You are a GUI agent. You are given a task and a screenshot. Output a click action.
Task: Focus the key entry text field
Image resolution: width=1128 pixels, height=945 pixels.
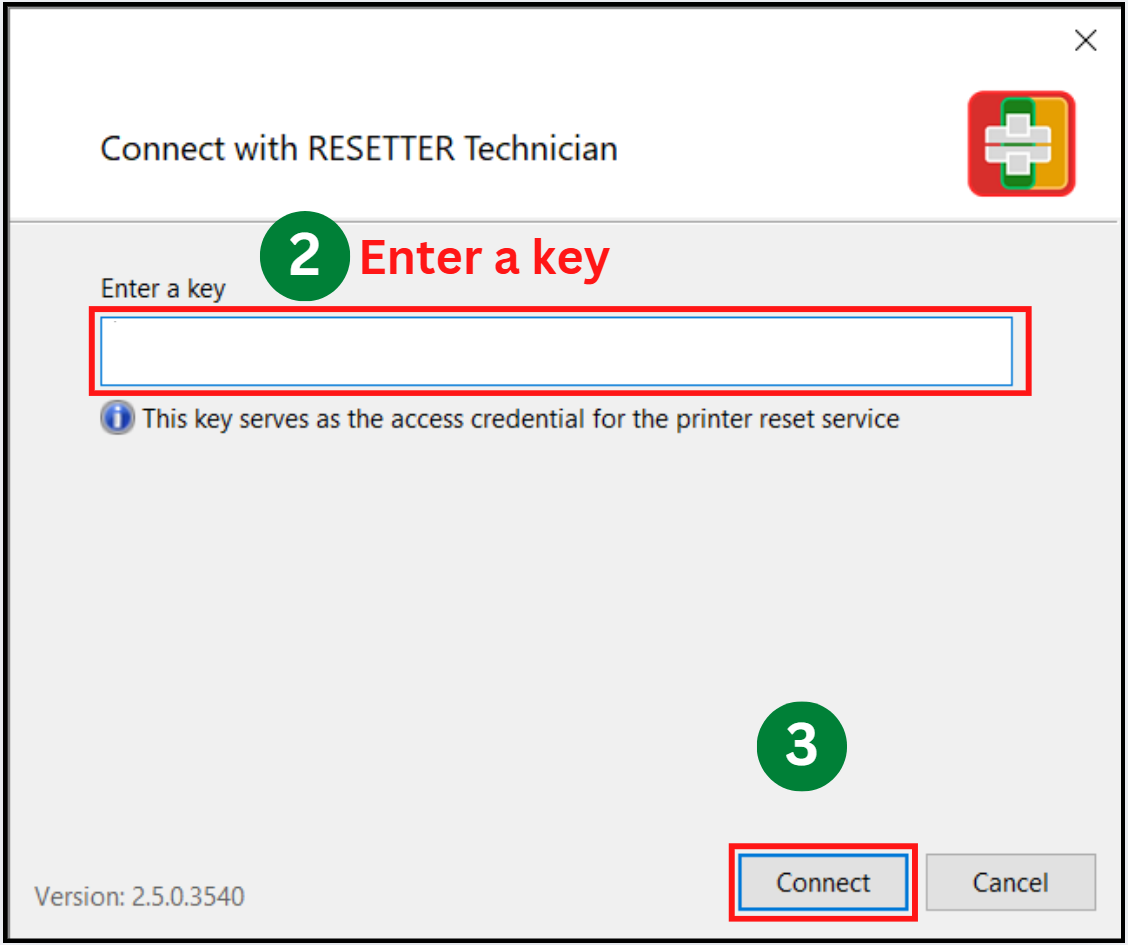click(x=556, y=351)
